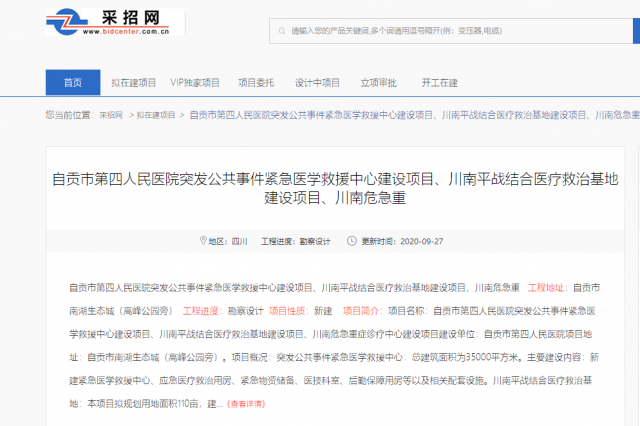This screenshot has height=426, width=640.
Task: Click the large article headline
Action: 336,189
